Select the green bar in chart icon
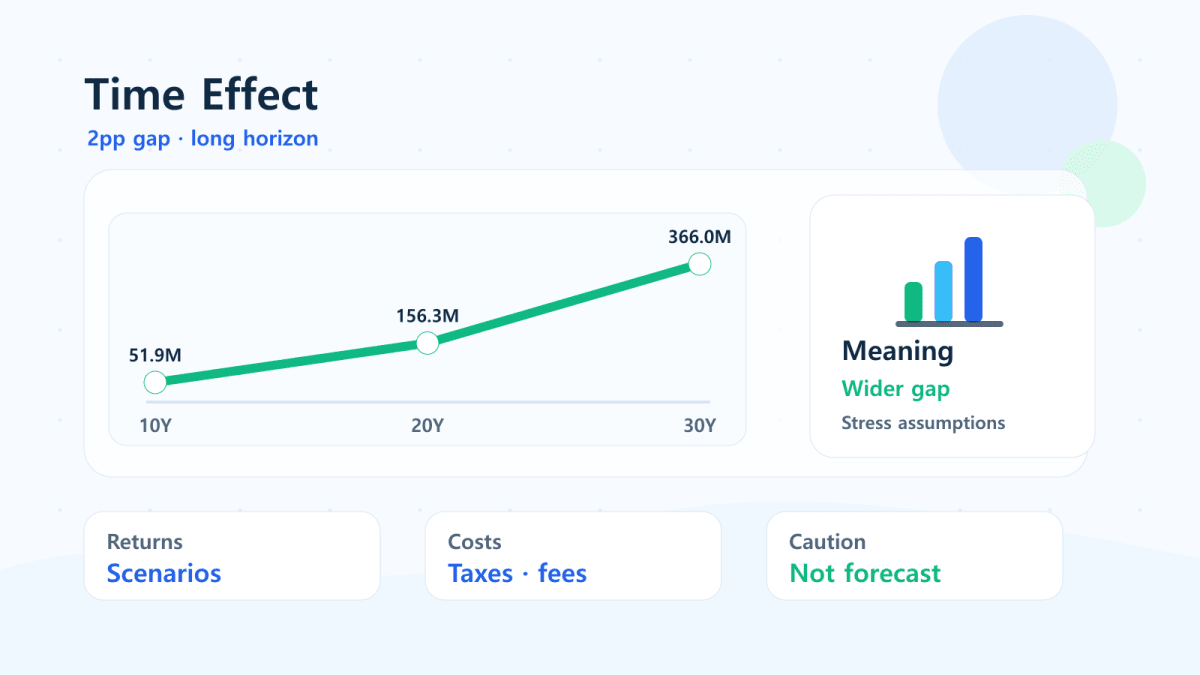The width and height of the screenshot is (1200, 675). point(913,301)
